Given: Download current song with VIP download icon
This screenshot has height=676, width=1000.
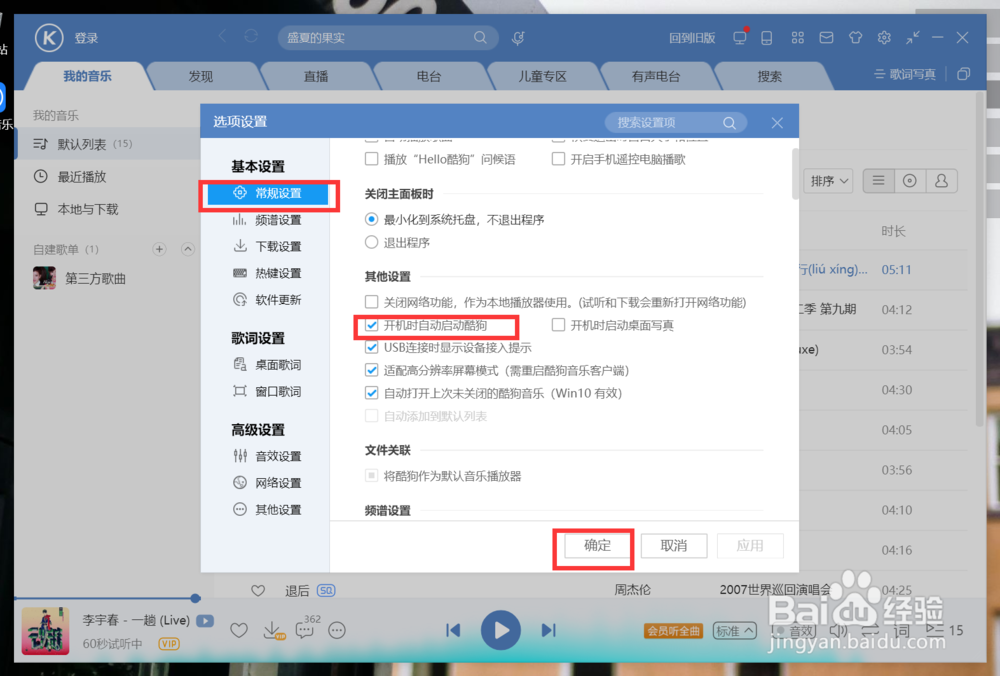Looking at the screenshot, I should (x=273, y=631).
